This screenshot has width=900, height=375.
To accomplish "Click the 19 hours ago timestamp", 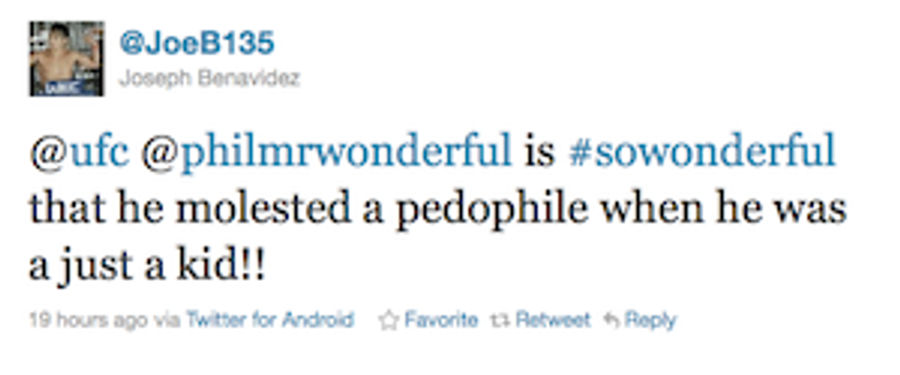I will point(88,320).
